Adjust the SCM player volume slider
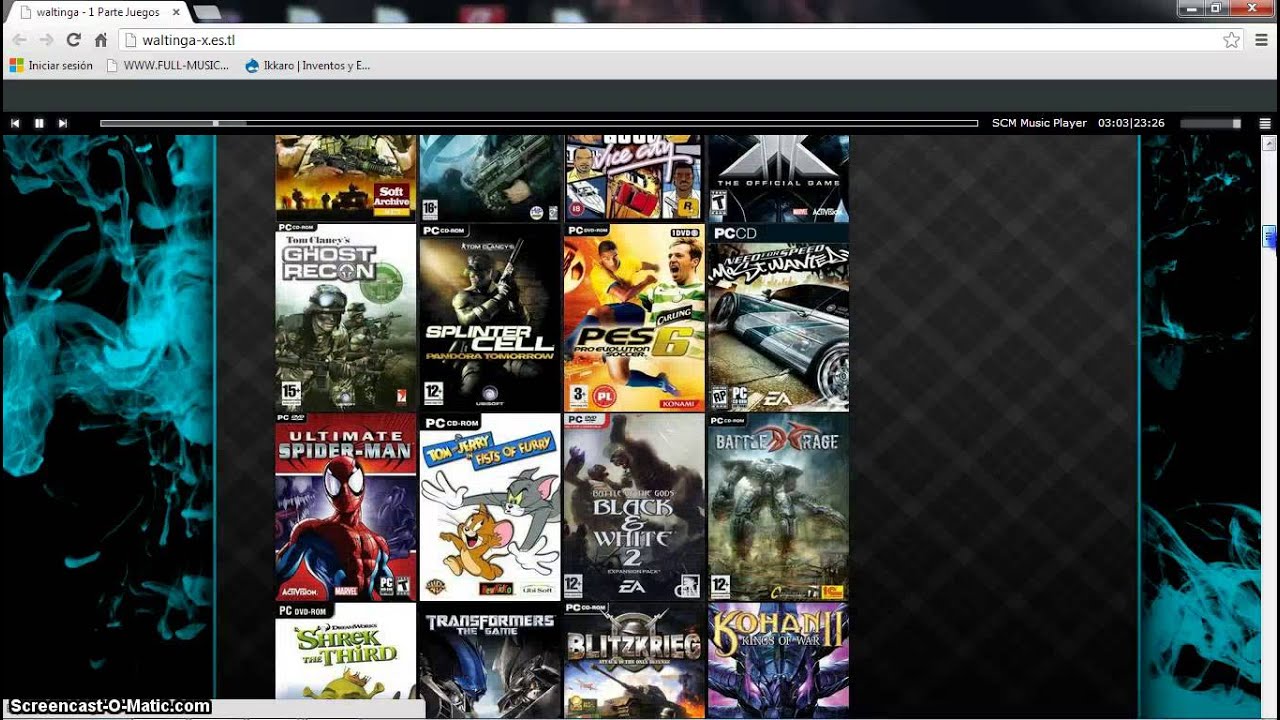The width and height of the screenshot is (1280, 720). pos(1211,123)
